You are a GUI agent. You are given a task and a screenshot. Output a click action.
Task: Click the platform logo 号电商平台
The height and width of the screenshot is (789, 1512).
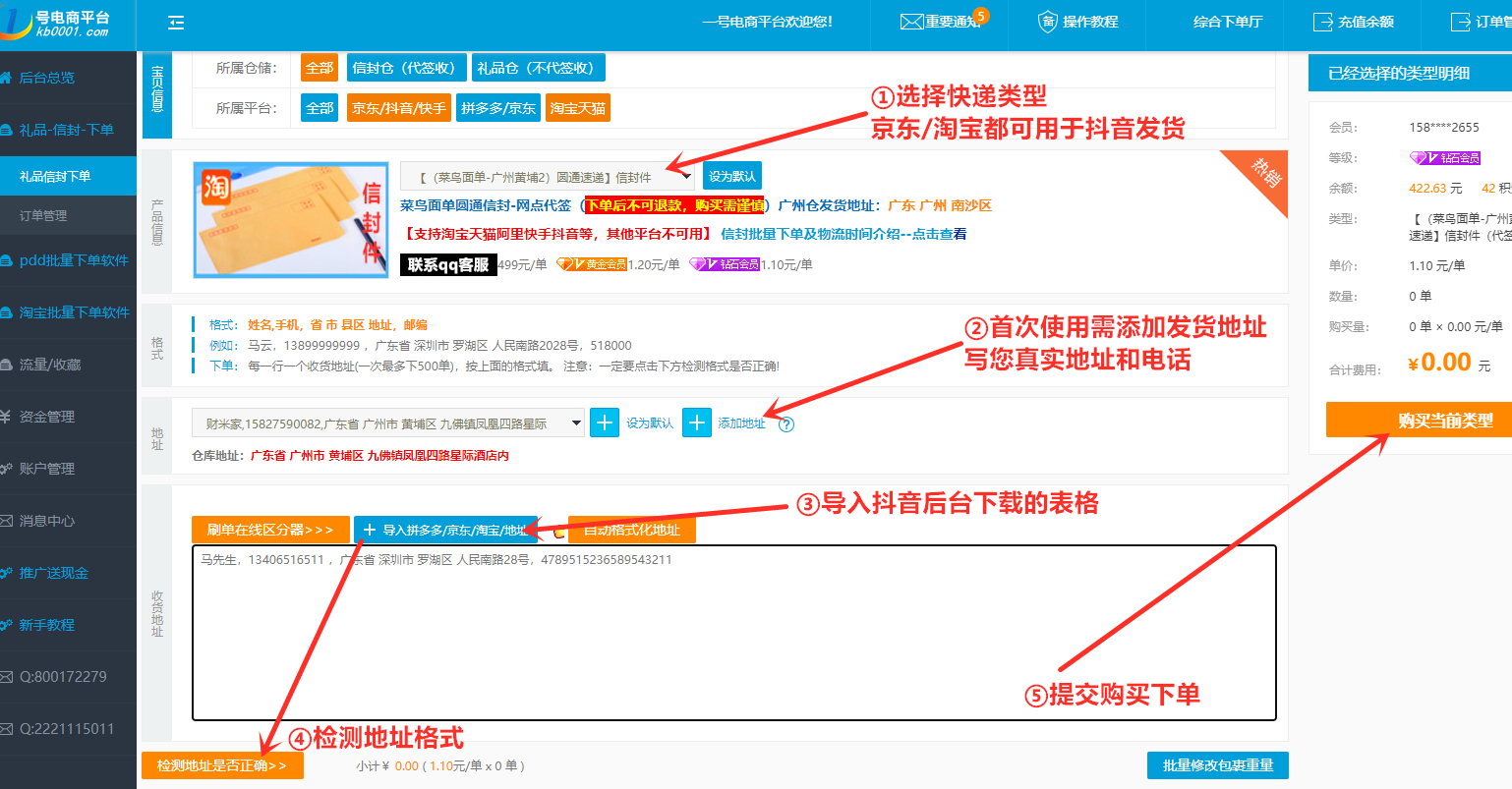57,24
